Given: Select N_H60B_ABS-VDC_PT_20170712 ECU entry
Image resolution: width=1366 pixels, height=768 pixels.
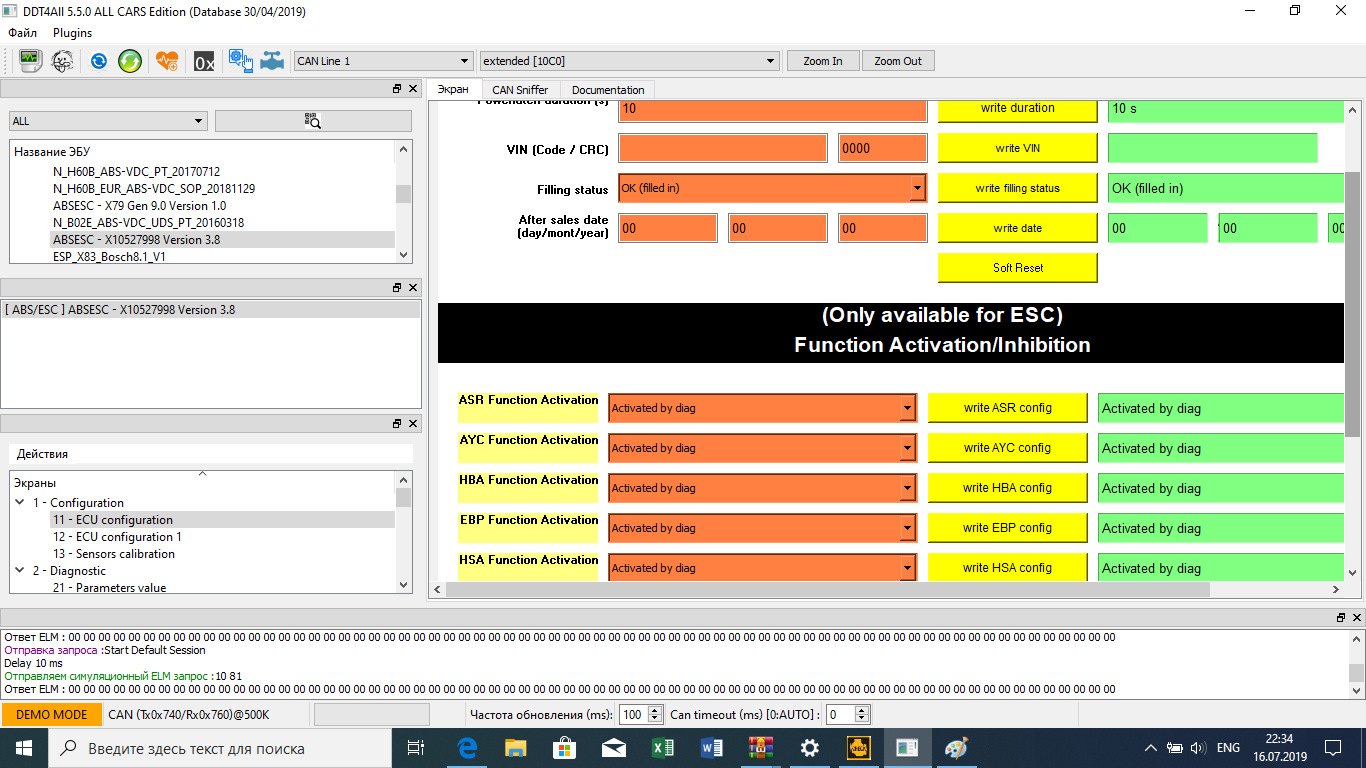Looking at the screenshot, I should pyautogui.click(x=136, y=172).
